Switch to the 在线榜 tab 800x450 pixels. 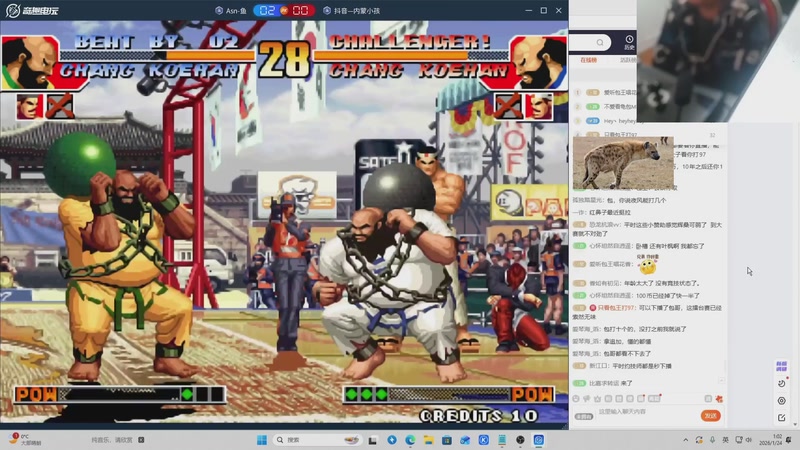[588, 60]
